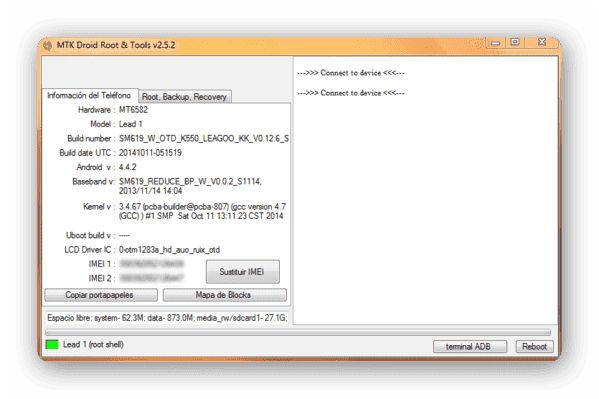The image size is (599, 399).
Task: Click LCD Driver IC 0-otm1283a value
Action: 169,250
